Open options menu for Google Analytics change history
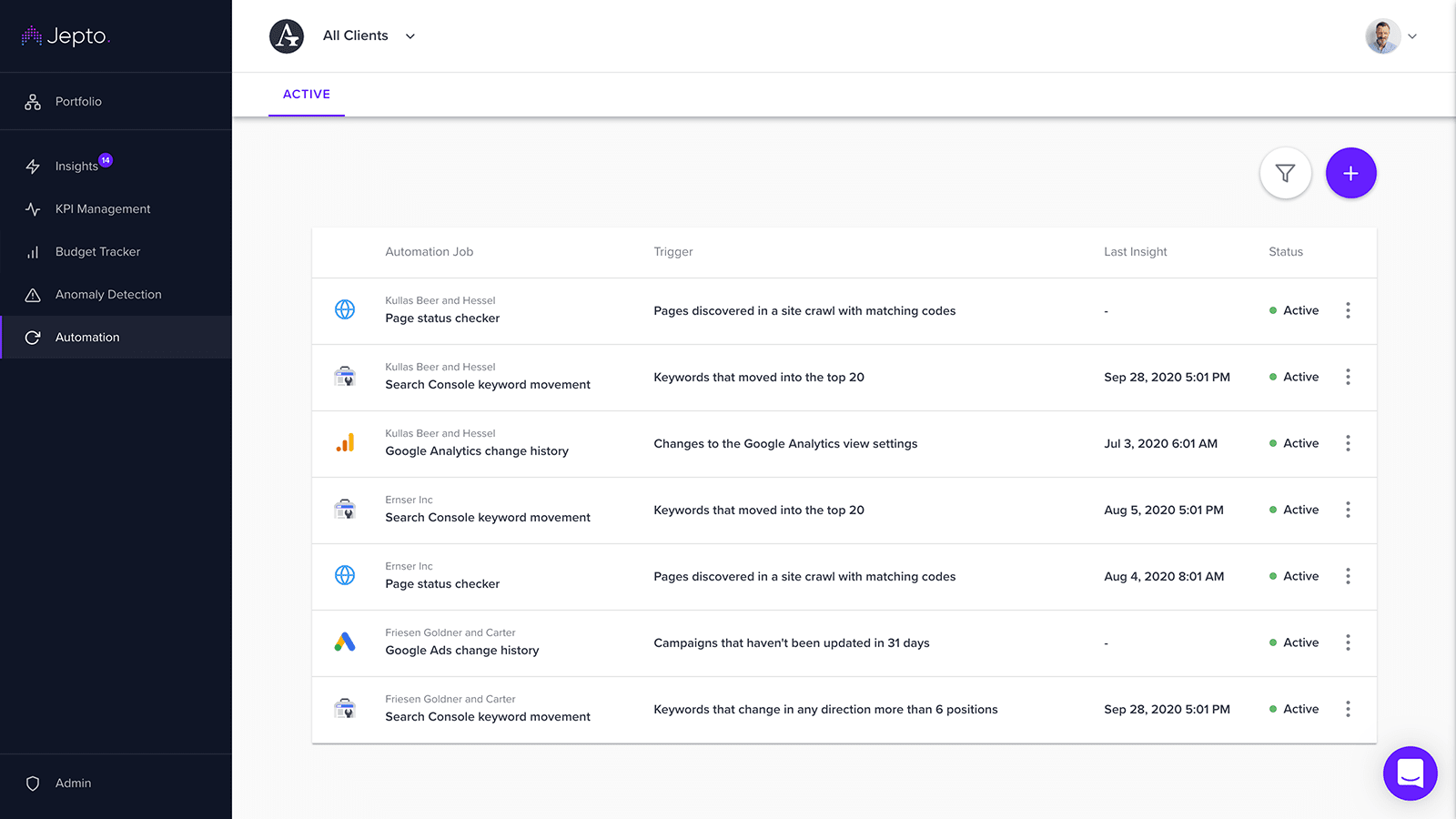The image size is (1456, 819). click(x=1348, y=443)
